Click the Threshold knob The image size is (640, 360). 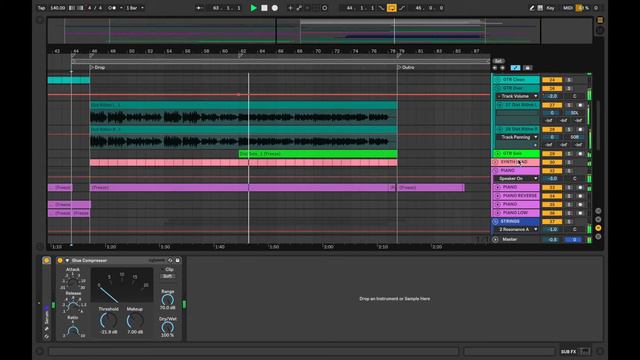[108, 321]
